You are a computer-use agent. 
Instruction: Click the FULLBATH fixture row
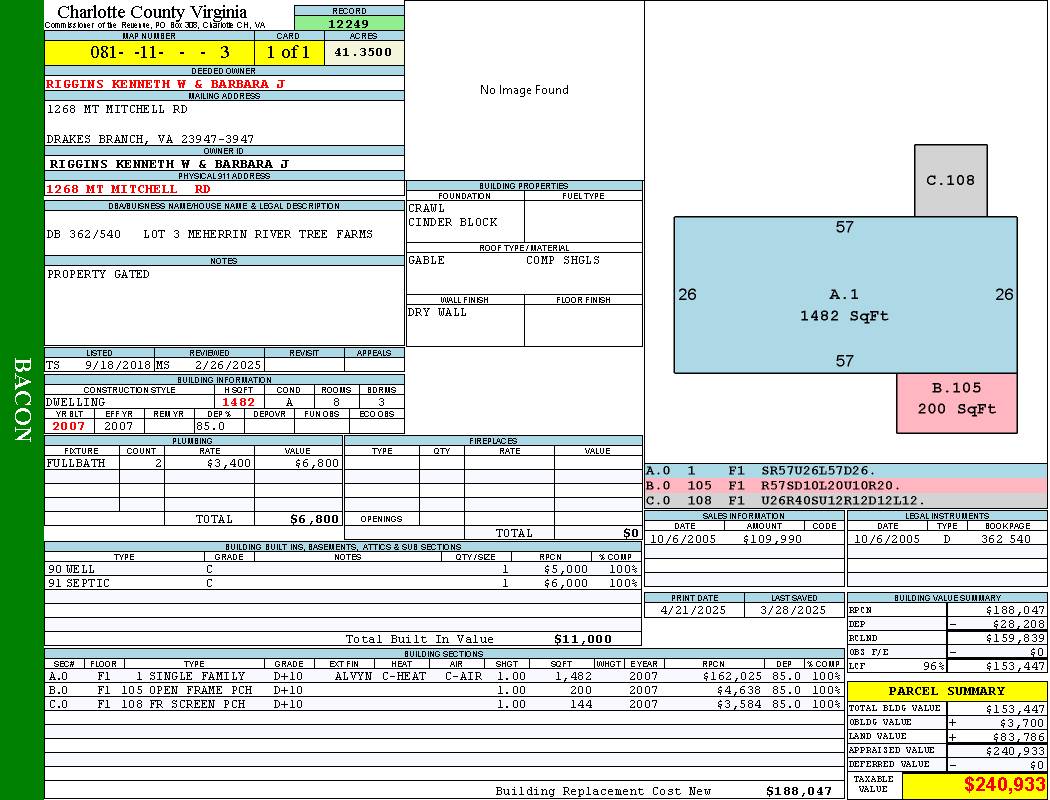[x=194, y=463]
